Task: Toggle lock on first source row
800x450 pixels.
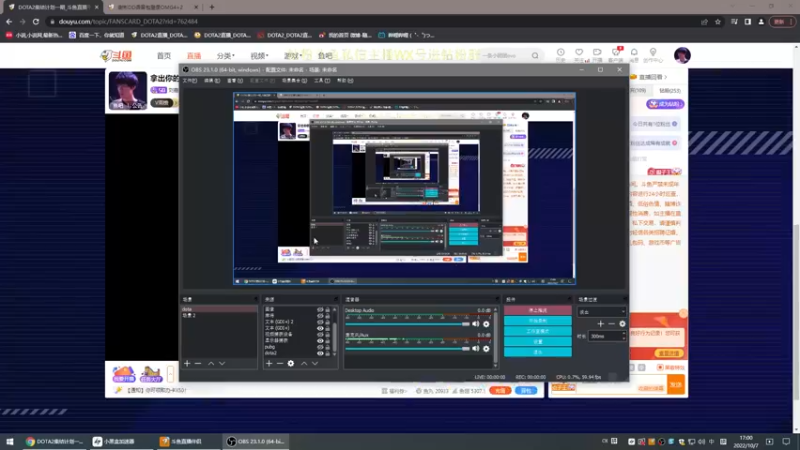Action: (328, 310)
